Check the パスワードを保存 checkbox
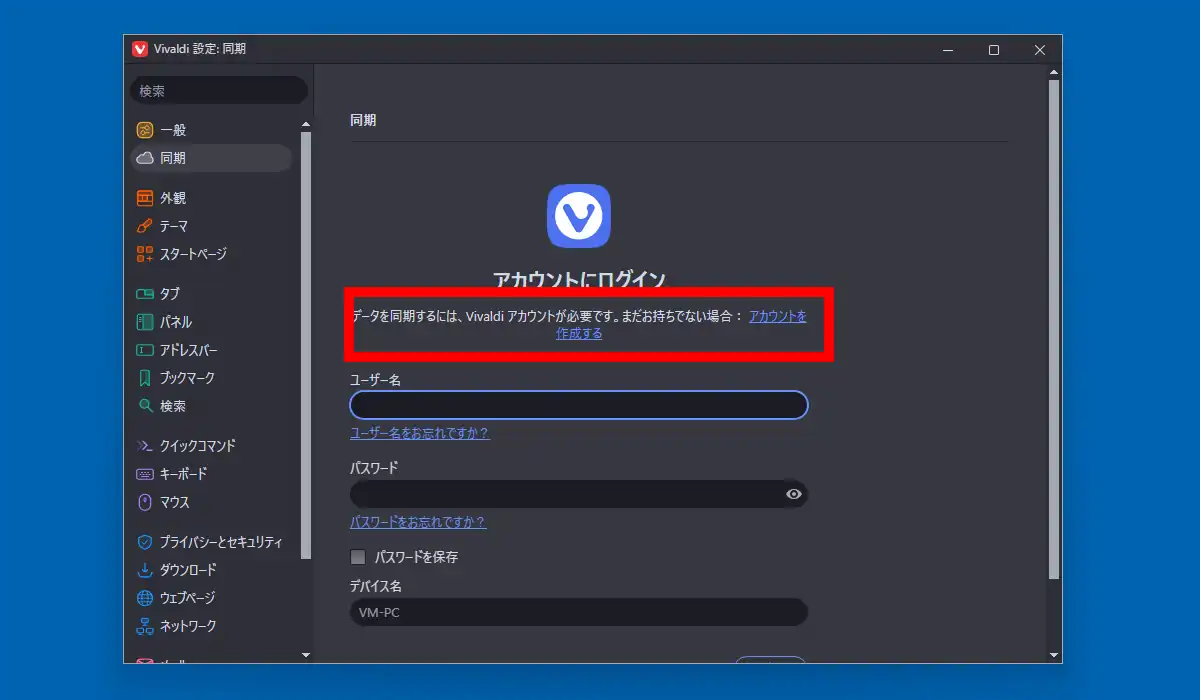1200x700 pixels. click(358, 557)
